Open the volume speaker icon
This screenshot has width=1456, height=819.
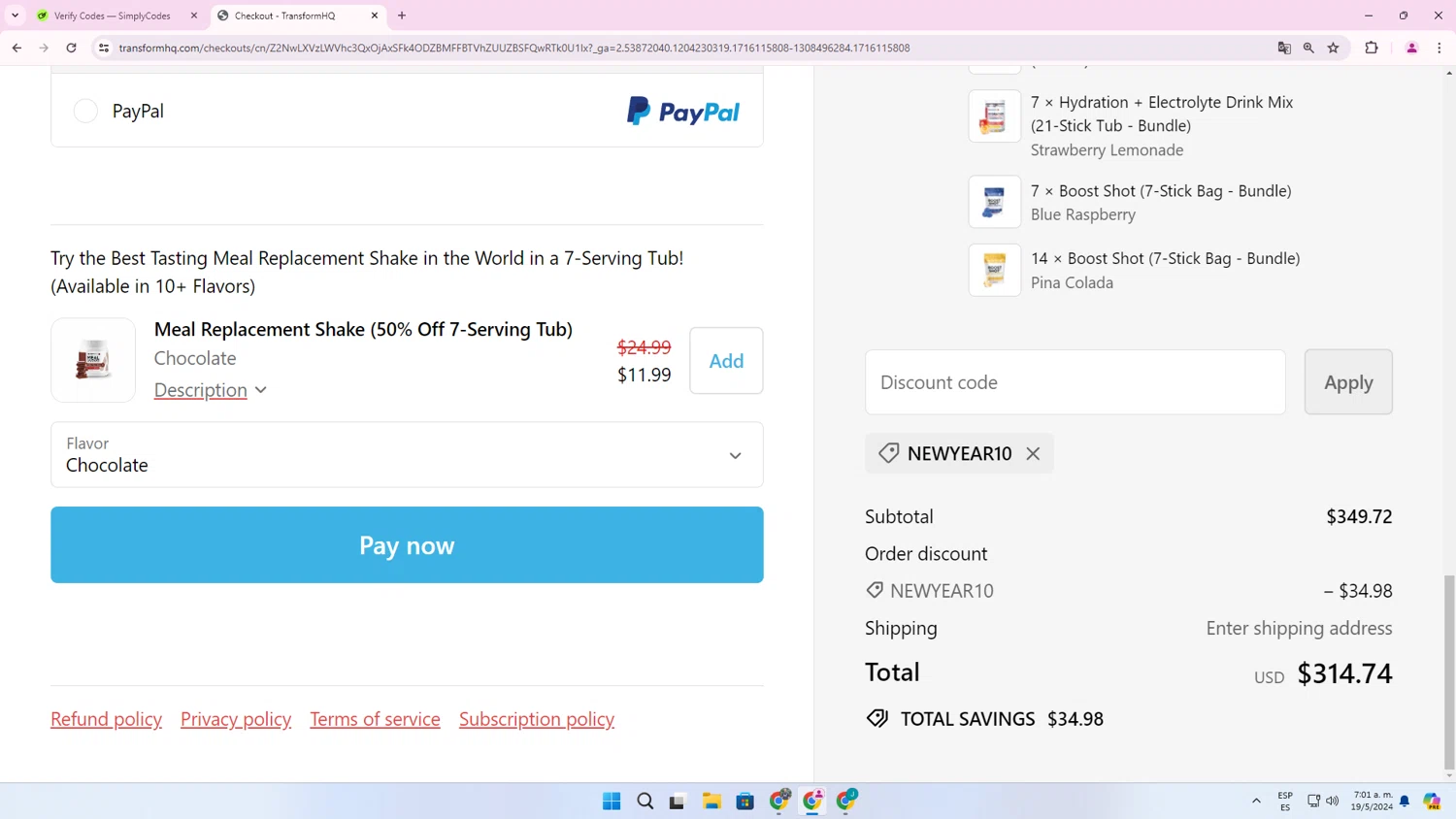click(x=1333, y=802)
